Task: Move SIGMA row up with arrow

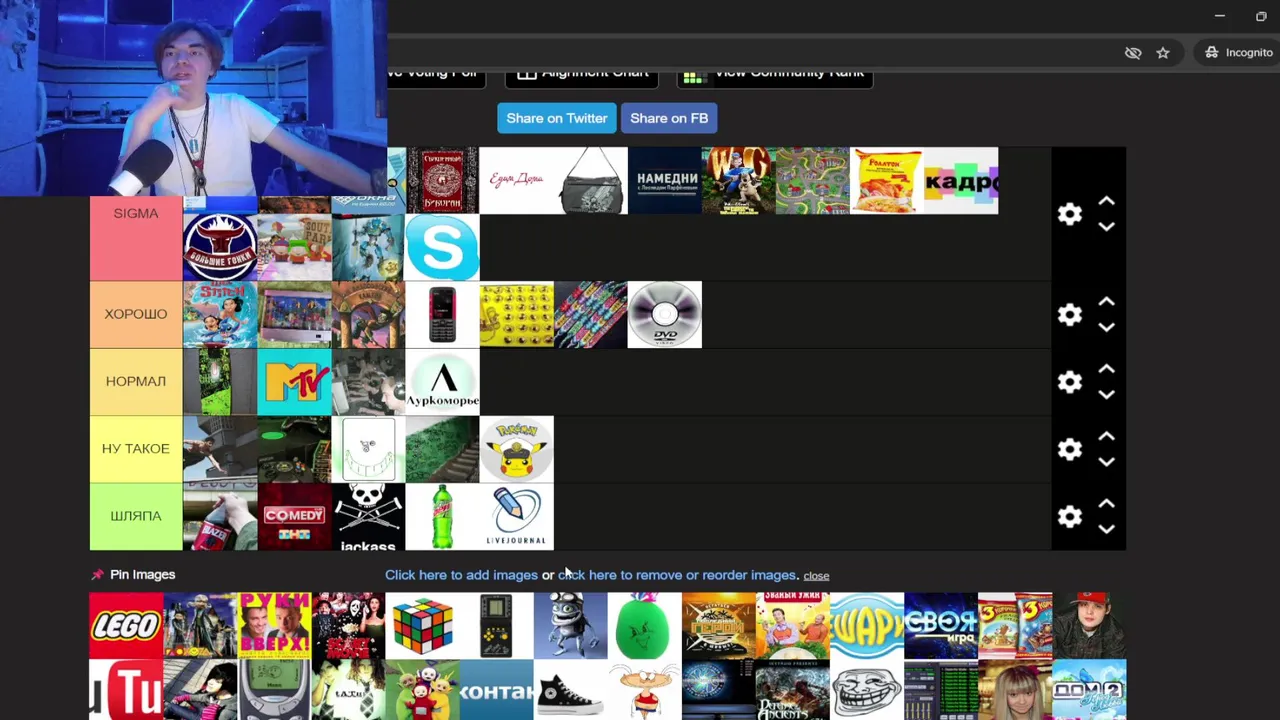Action: pos(1106,201)
